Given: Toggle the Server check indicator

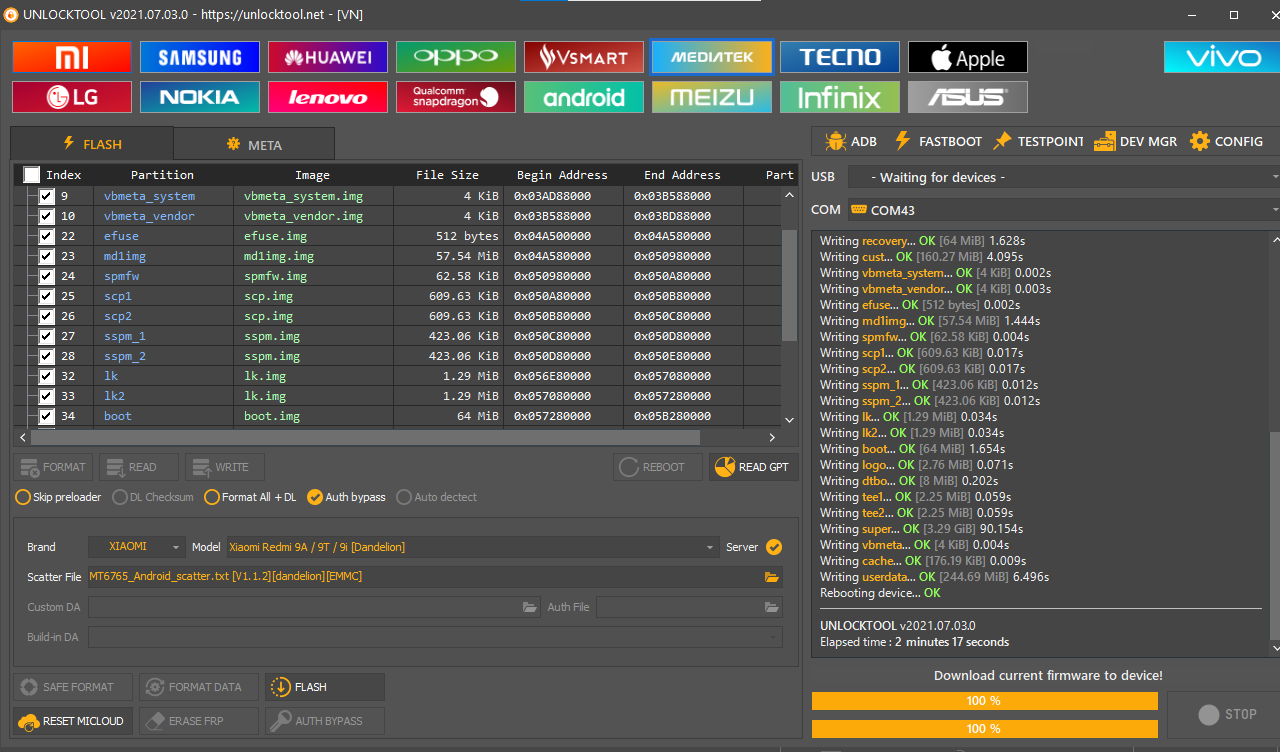Looking at the screenshot, I should 774,547.
